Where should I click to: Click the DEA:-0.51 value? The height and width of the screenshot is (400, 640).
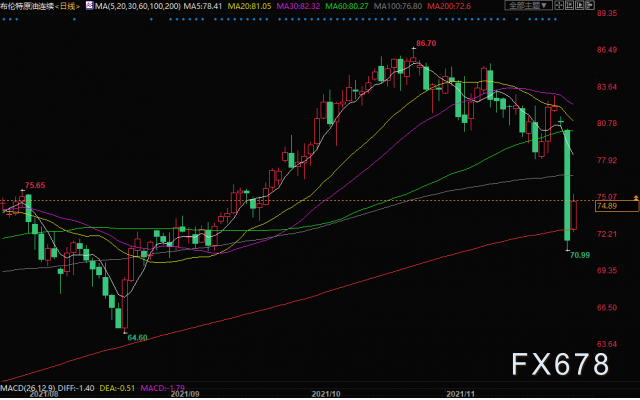point(117,388)
